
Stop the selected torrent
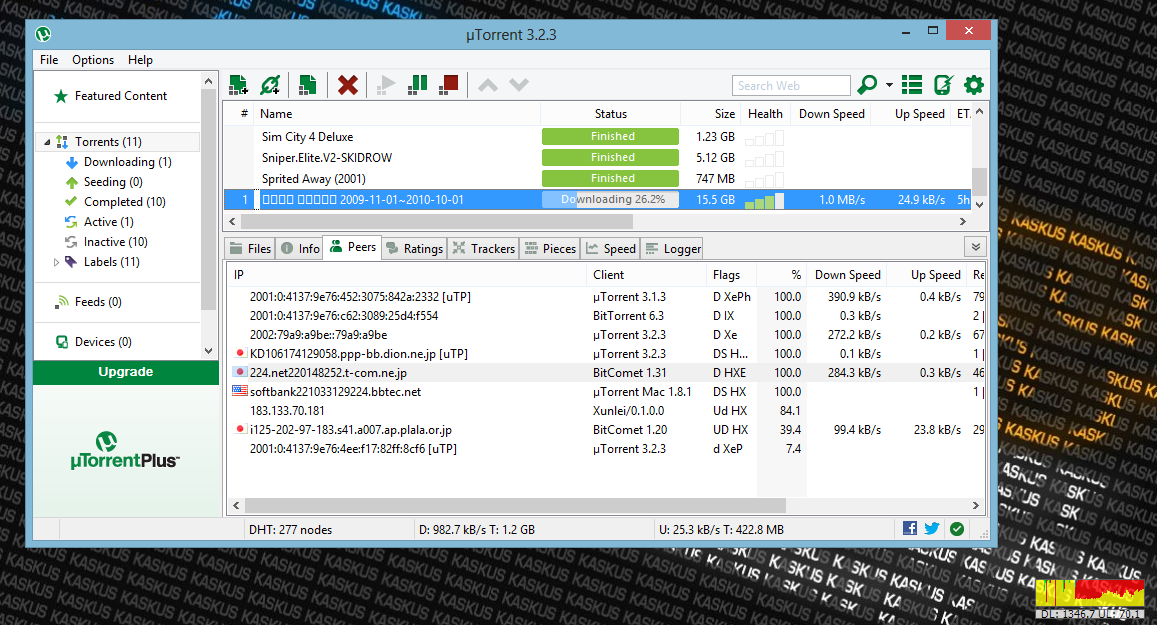(x=448, y=85)
